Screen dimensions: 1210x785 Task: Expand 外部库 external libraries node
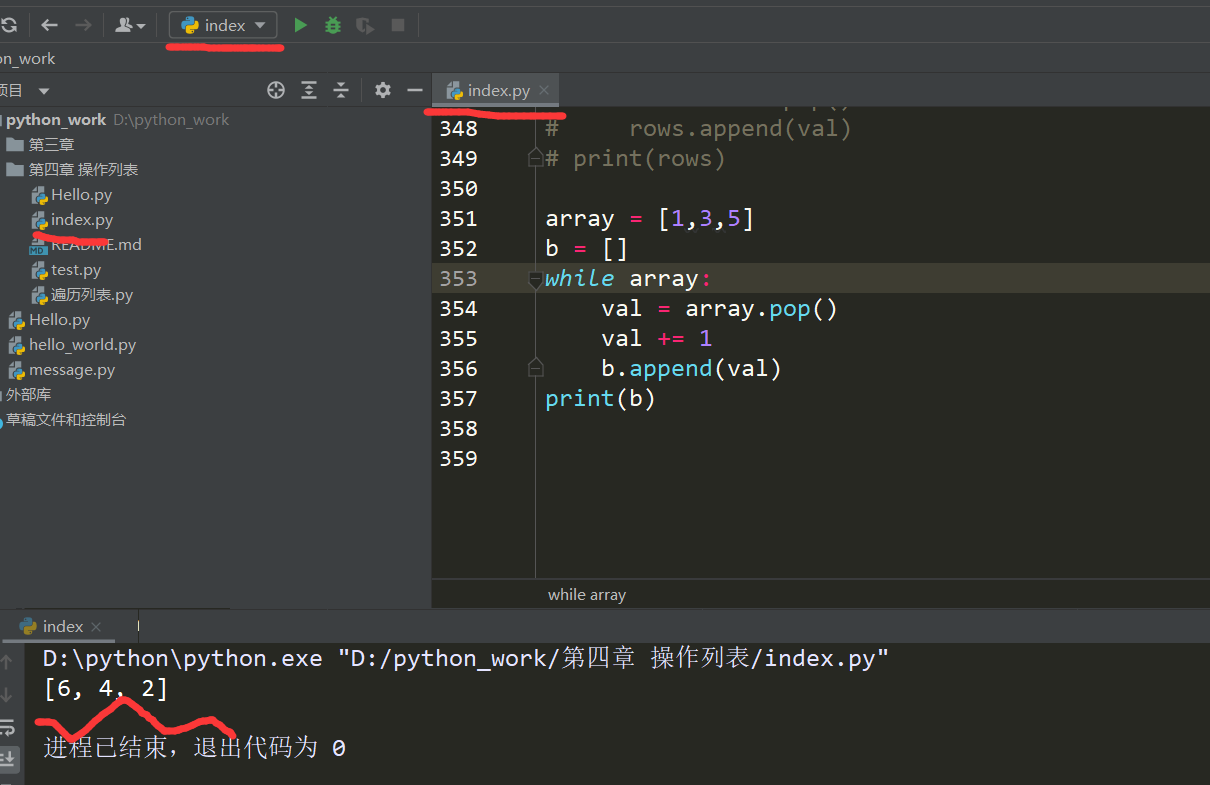(x=26, y=395)
